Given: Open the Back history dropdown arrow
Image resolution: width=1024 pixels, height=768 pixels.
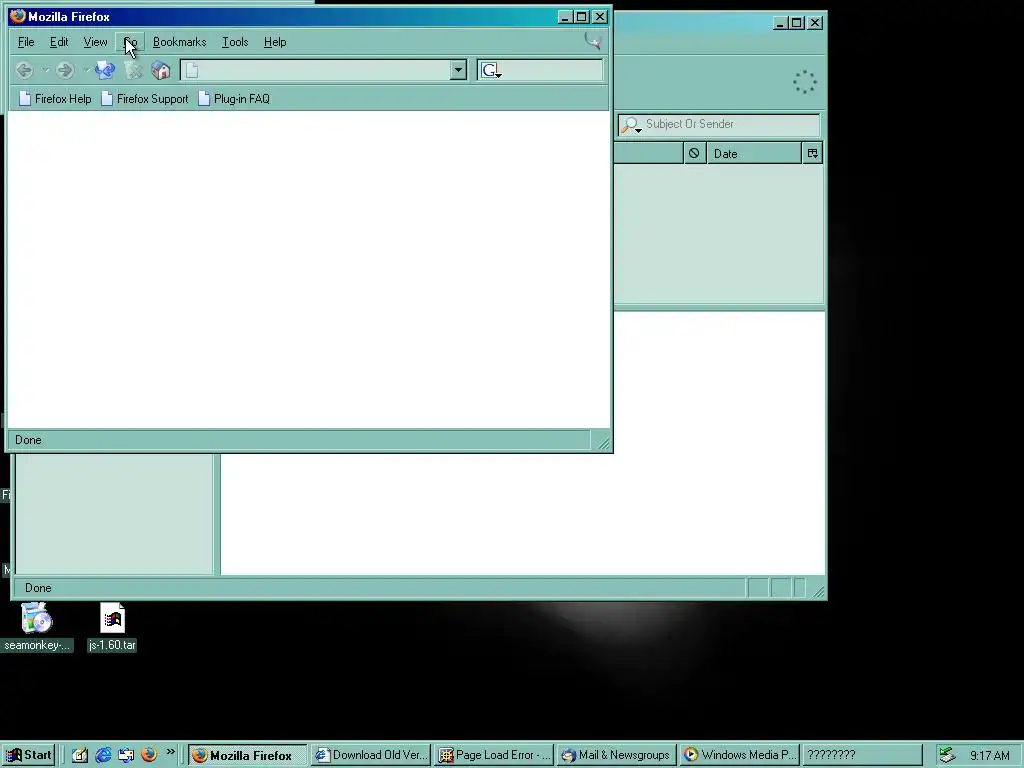Looking at the screenshot, I should click(x=45, y=70).
